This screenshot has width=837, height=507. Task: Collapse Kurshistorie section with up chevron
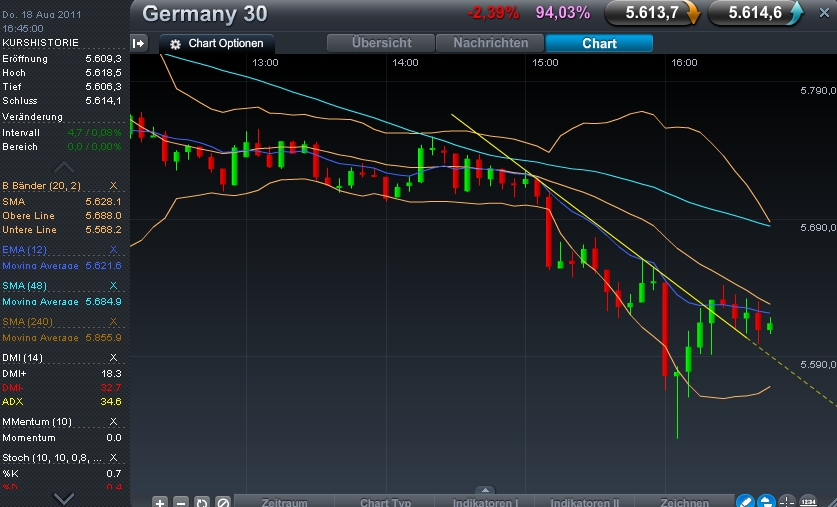64,167
